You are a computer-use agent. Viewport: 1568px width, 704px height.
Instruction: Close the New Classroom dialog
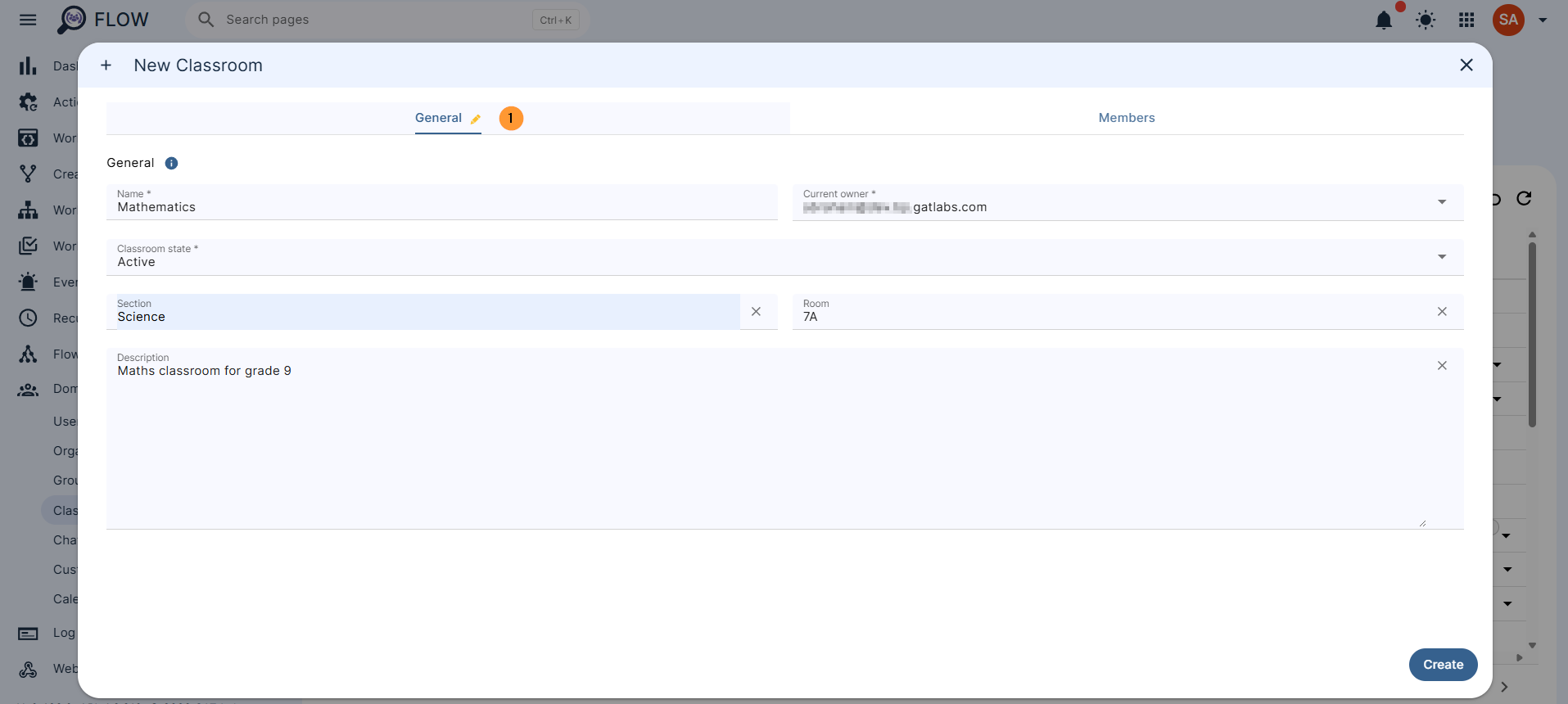click(1466, 65)
